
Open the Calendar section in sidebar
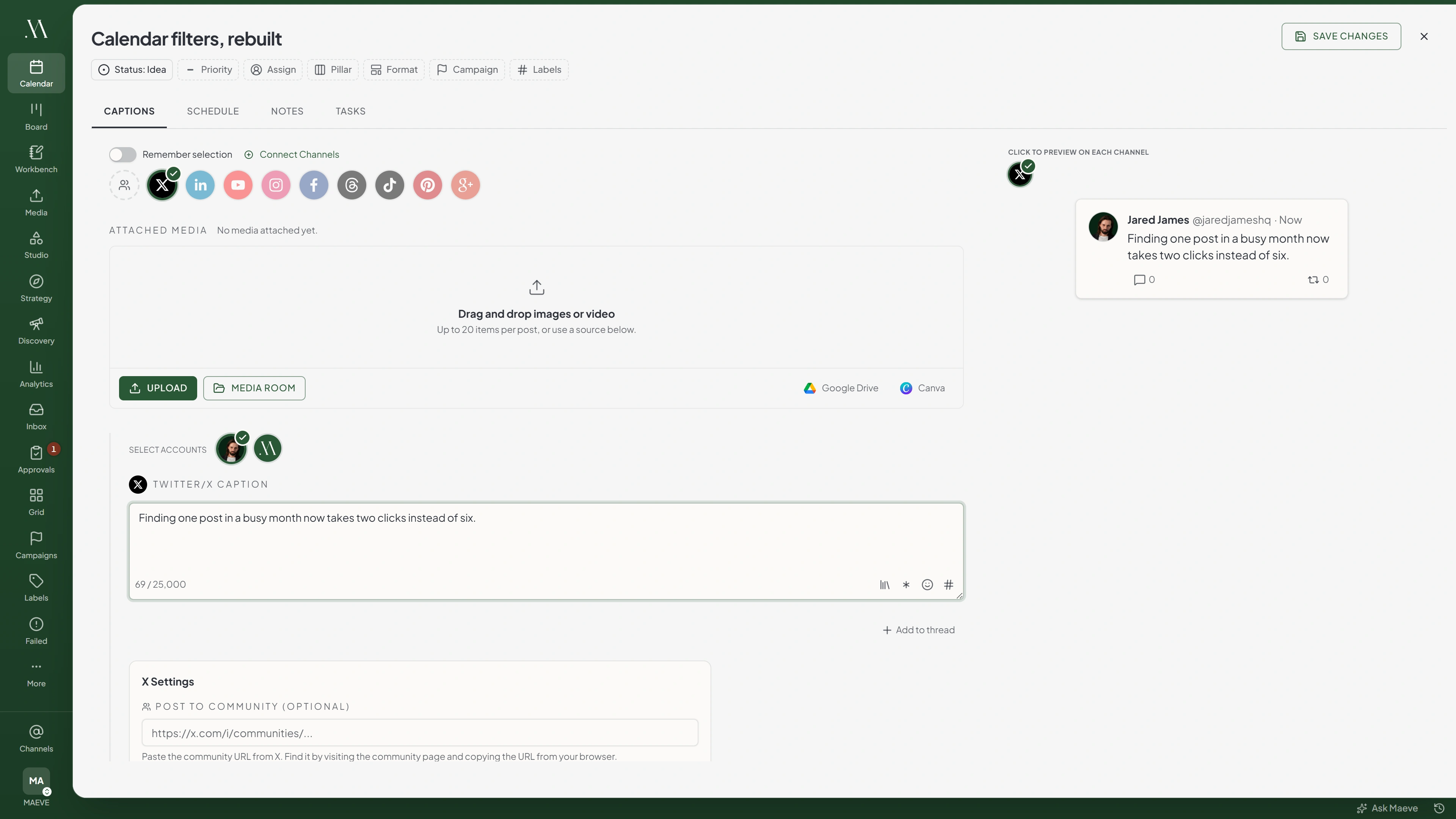click(x=36, y=74)
